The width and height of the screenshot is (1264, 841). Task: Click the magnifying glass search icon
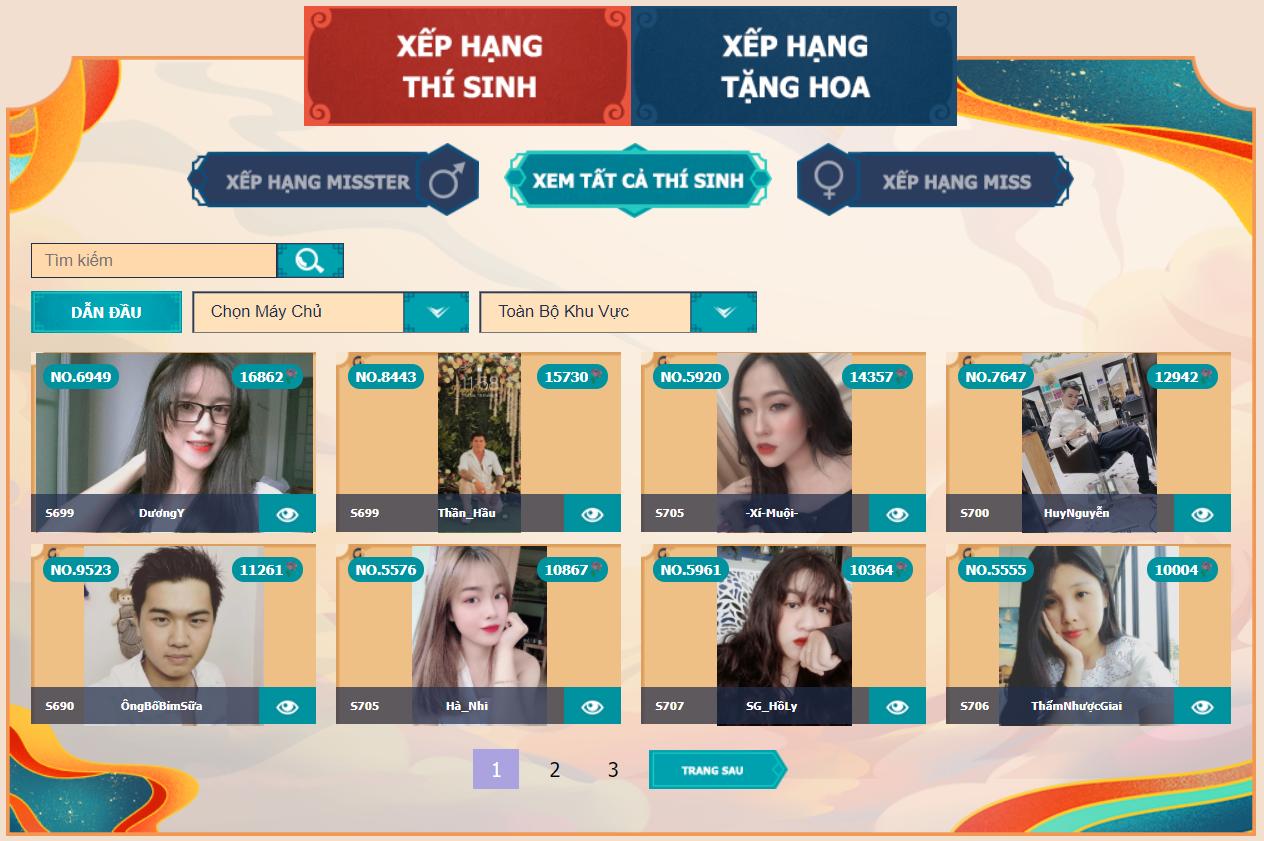pos(310,260)
